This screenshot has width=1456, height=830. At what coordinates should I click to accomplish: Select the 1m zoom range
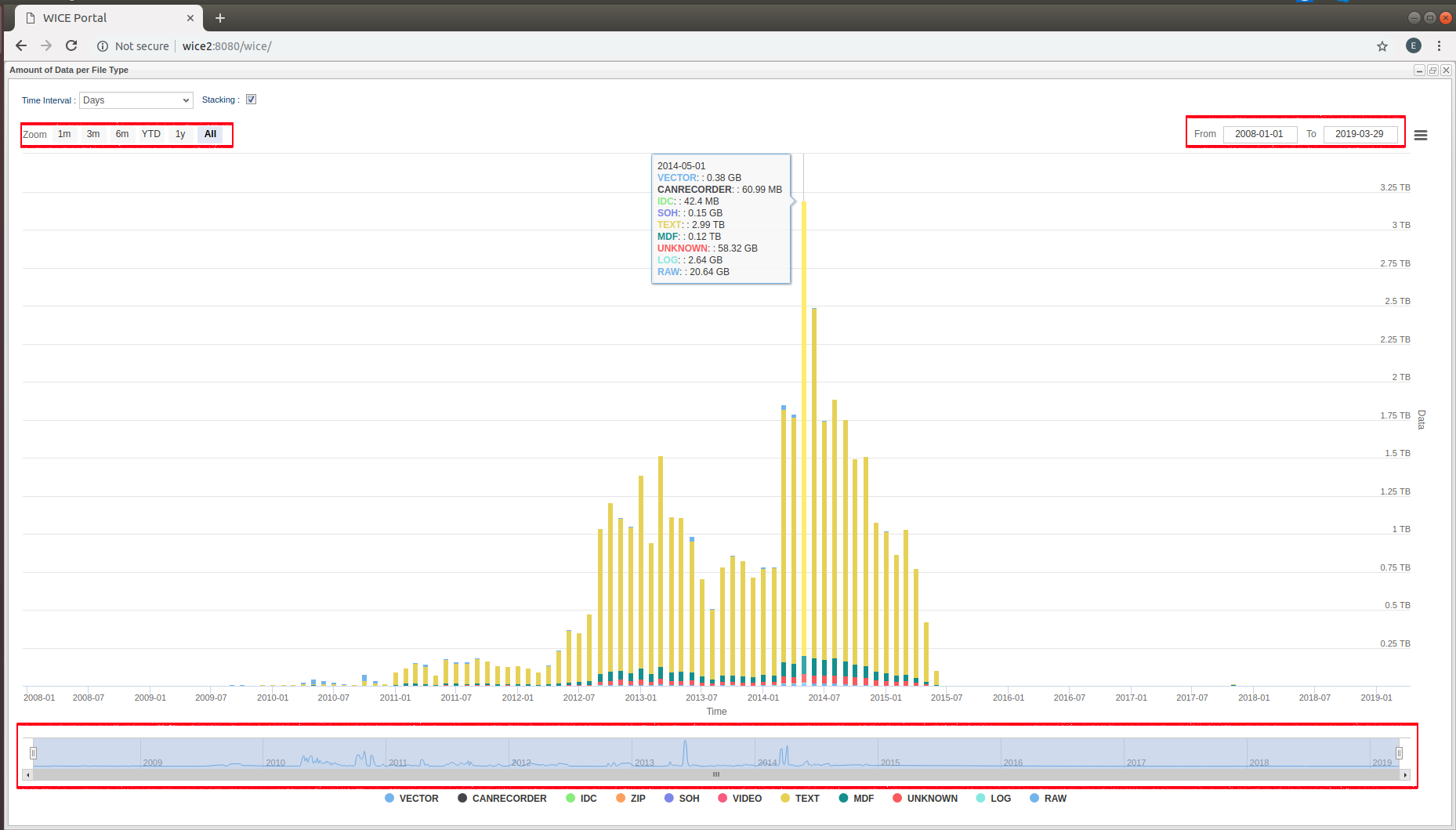click(64, 134)
